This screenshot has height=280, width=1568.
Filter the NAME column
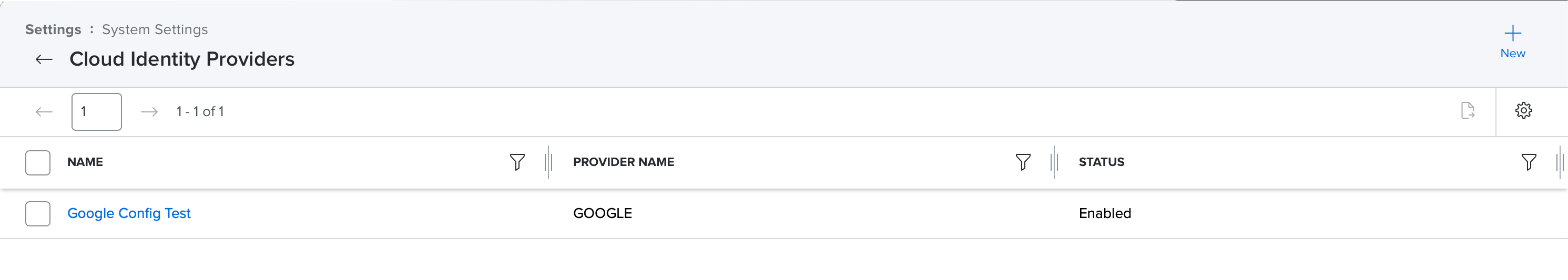(517, 162)
